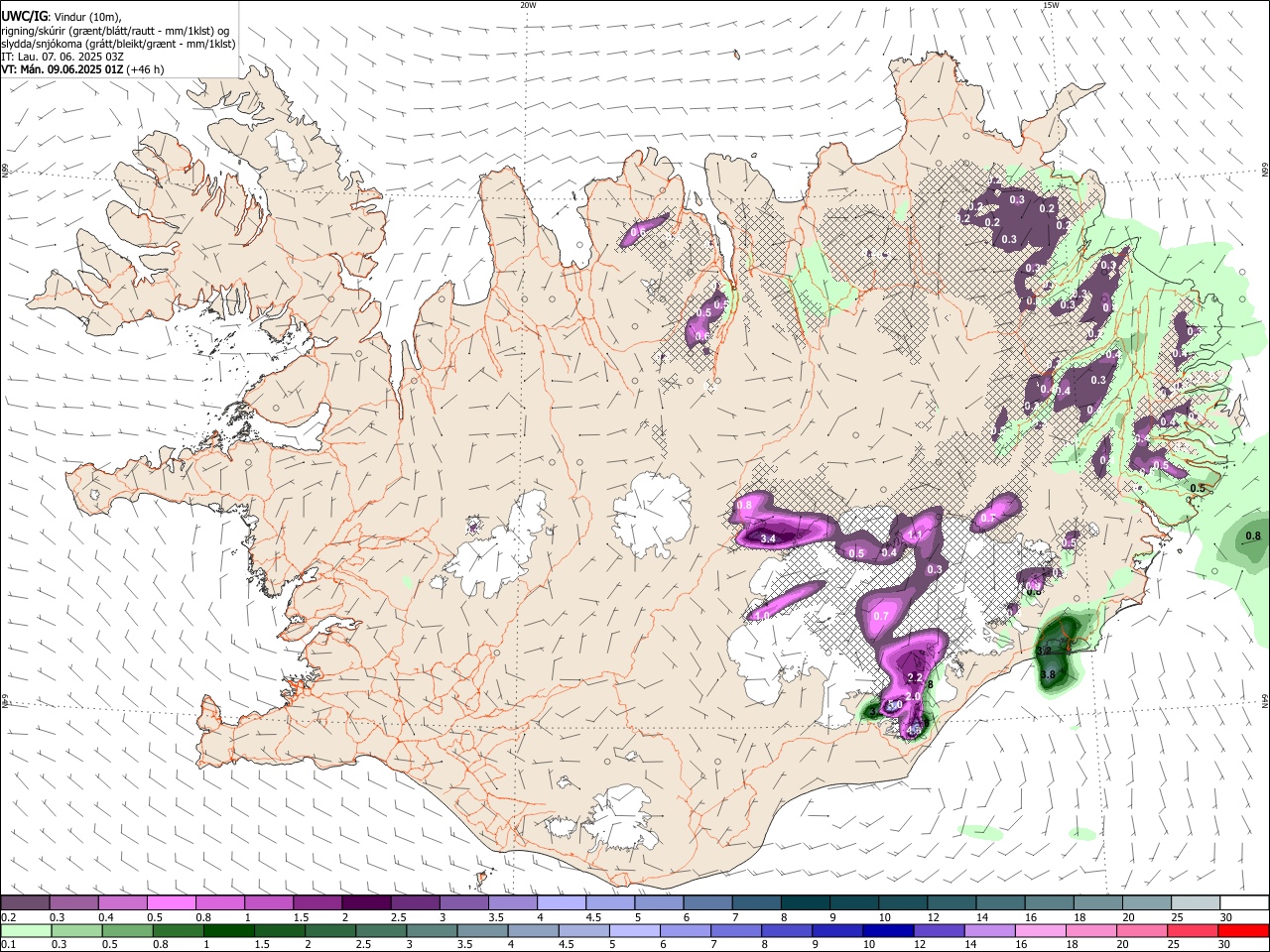Pick the pale gray 25–30 swatch in upper legend
Viewport: 1270px width, 952px height.
point(1195,903)
